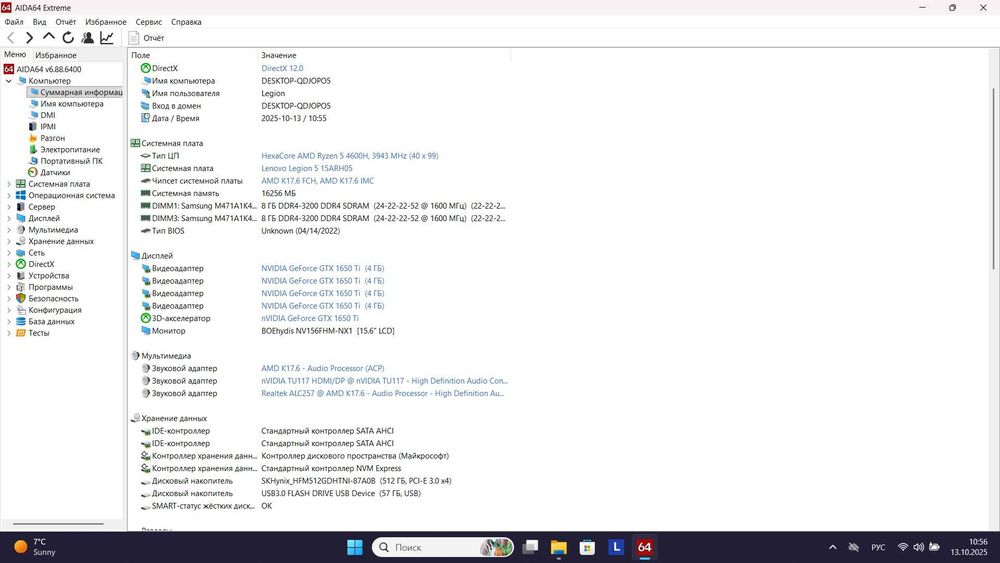Open File Explorer from the taskbar

click(559, 547)
